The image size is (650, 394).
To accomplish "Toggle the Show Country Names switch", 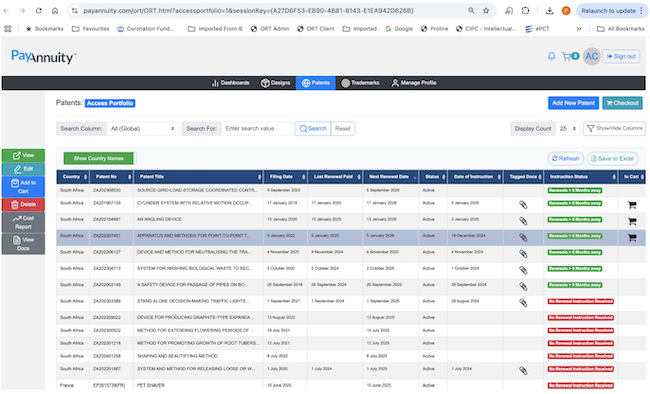I will [99, 158].
